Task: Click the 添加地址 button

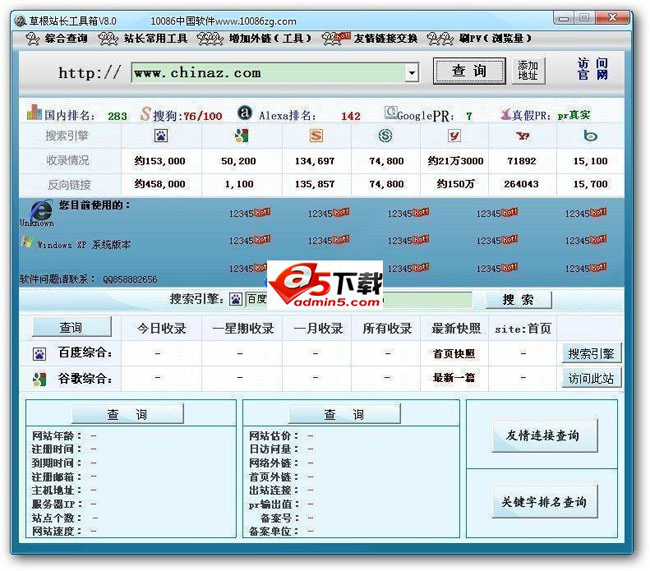Action: pyautogui.click(x=528, y=71)
